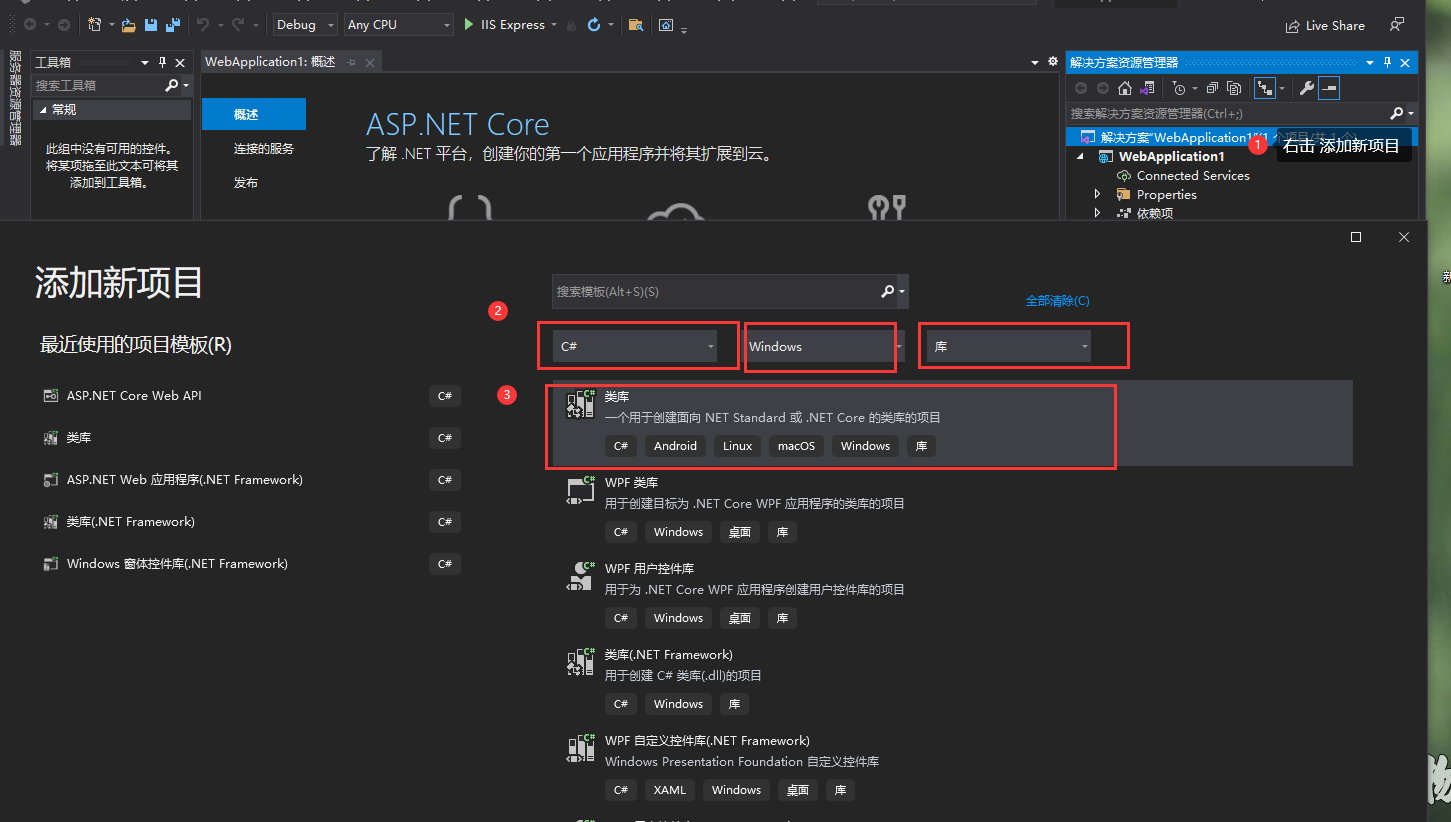Click the Collapse All icon in Solution Explorer

click(1212, 88)
